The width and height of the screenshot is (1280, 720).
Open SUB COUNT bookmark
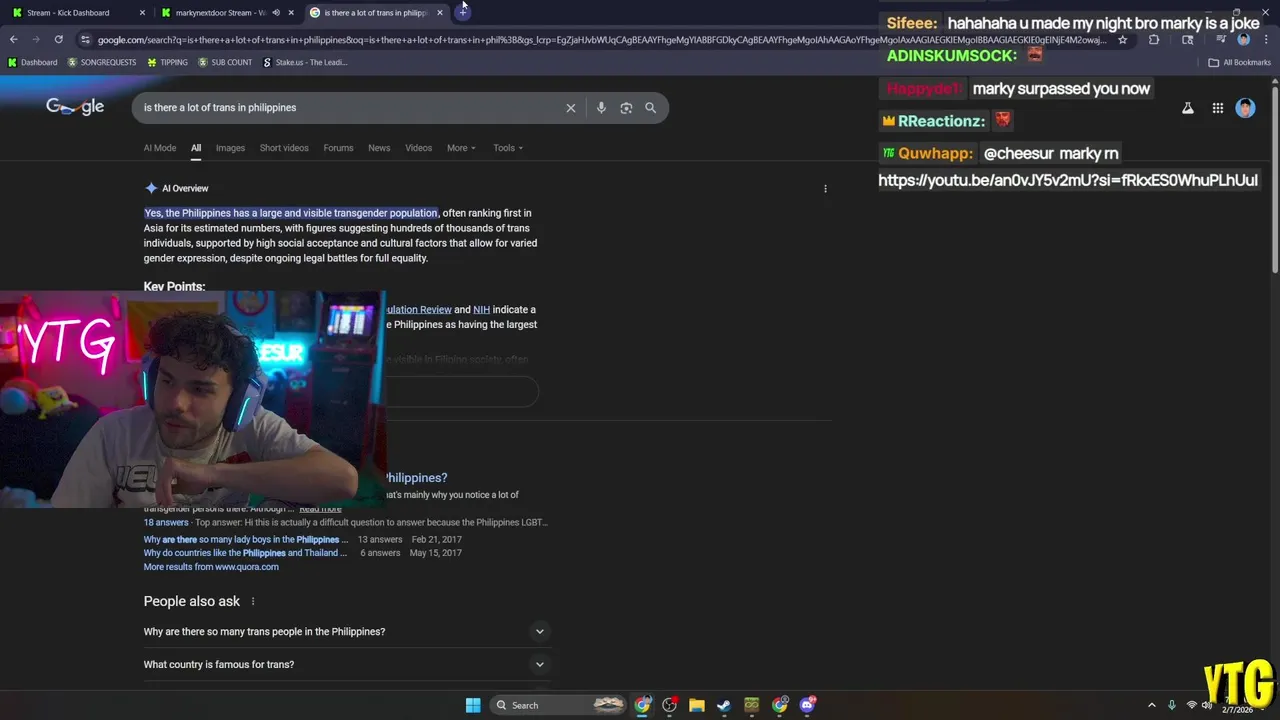[225, 62]
